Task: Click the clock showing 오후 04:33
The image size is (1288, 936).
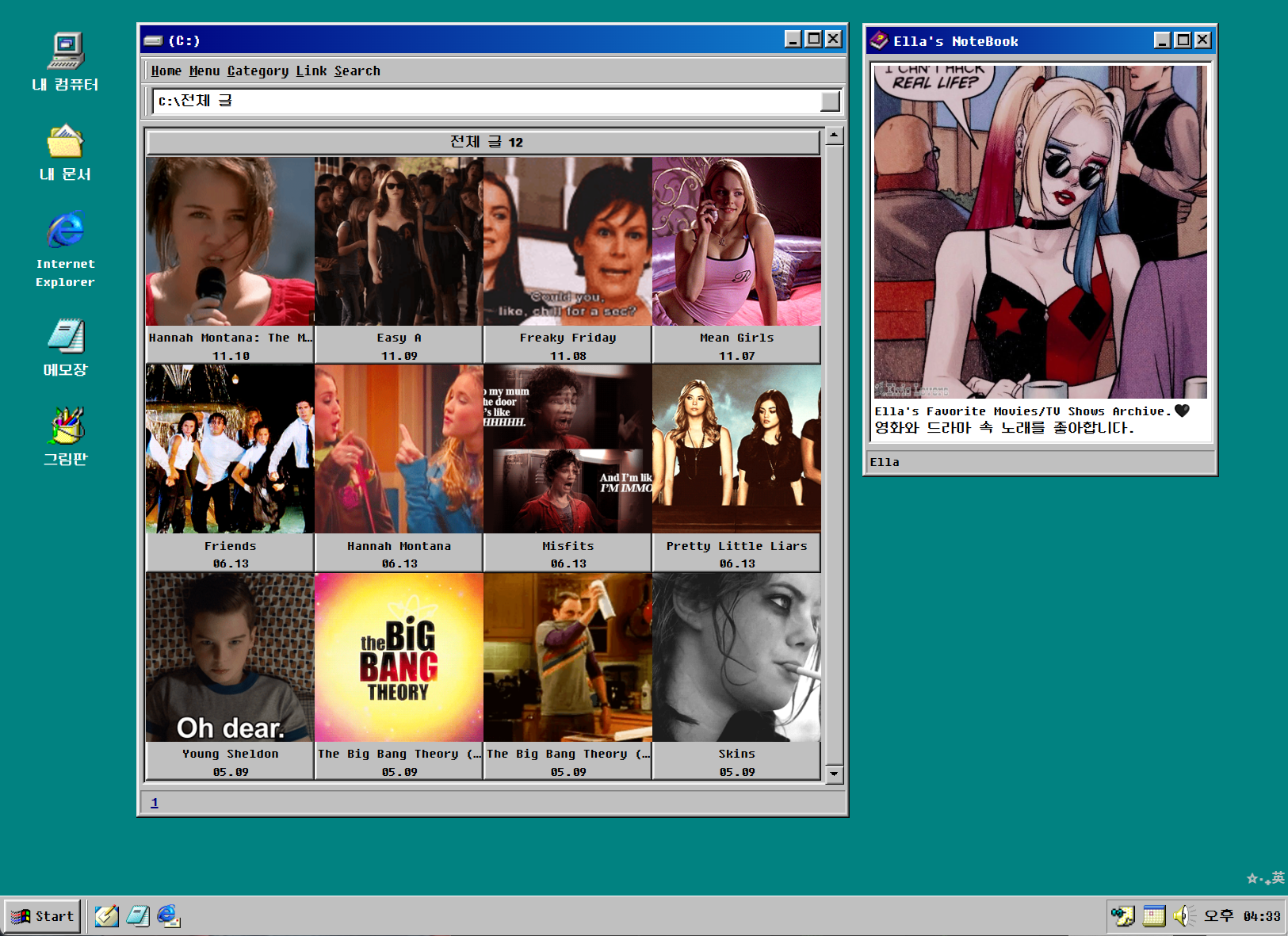Action: 1242,916
